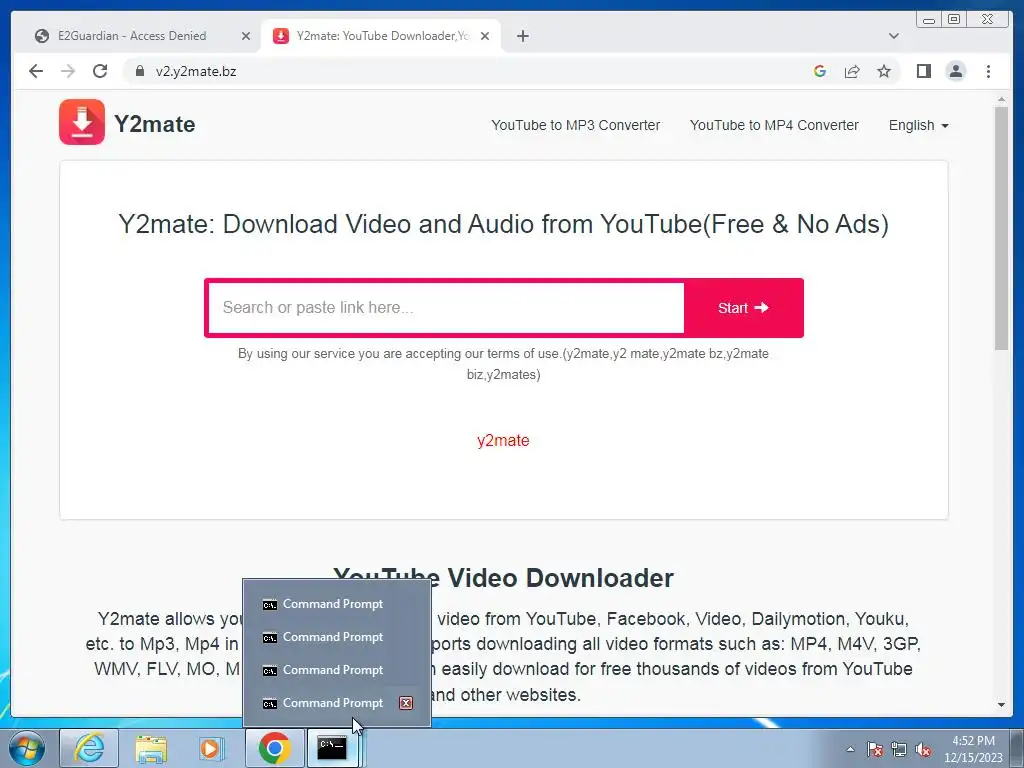
Task: Click the Y2mate brand name
Action: coord(155,124)
